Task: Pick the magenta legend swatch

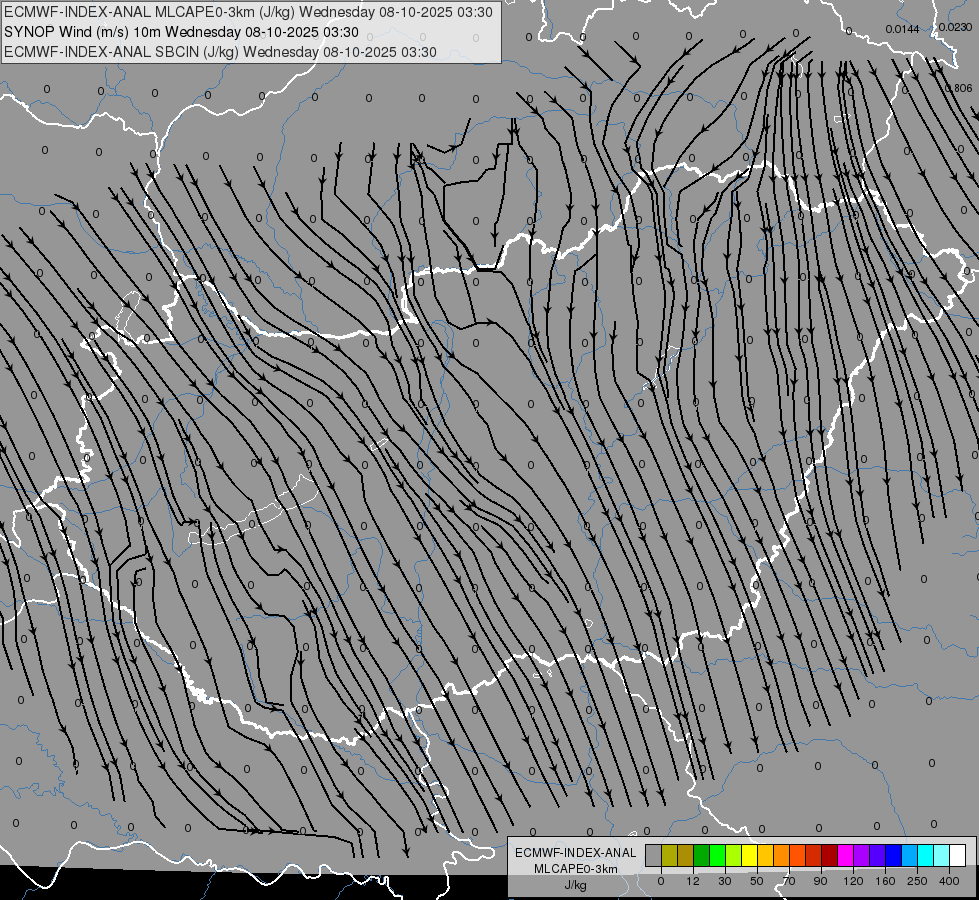Action: (846, 855)
